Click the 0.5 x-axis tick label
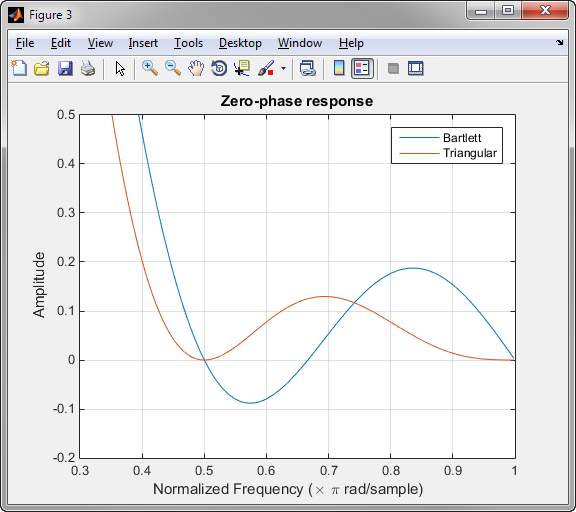The image size is (576, 512). coord(204,470)
